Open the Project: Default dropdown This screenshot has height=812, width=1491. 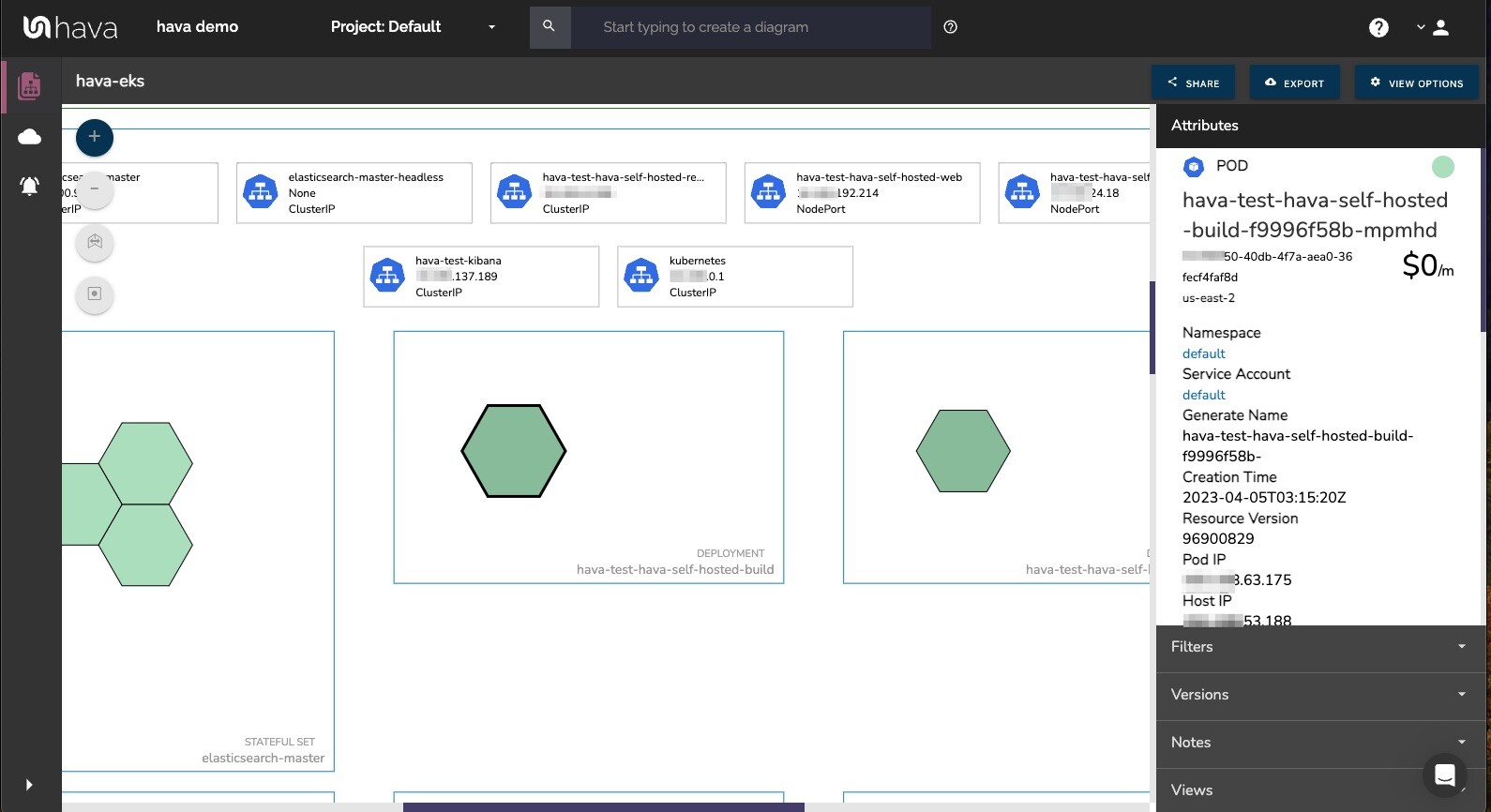(x=413, y=27)
